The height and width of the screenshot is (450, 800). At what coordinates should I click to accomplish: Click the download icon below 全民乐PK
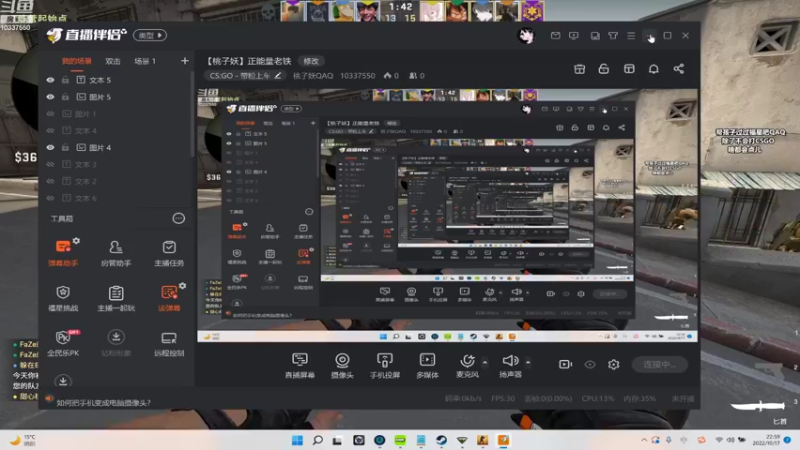tap(63, 381)
